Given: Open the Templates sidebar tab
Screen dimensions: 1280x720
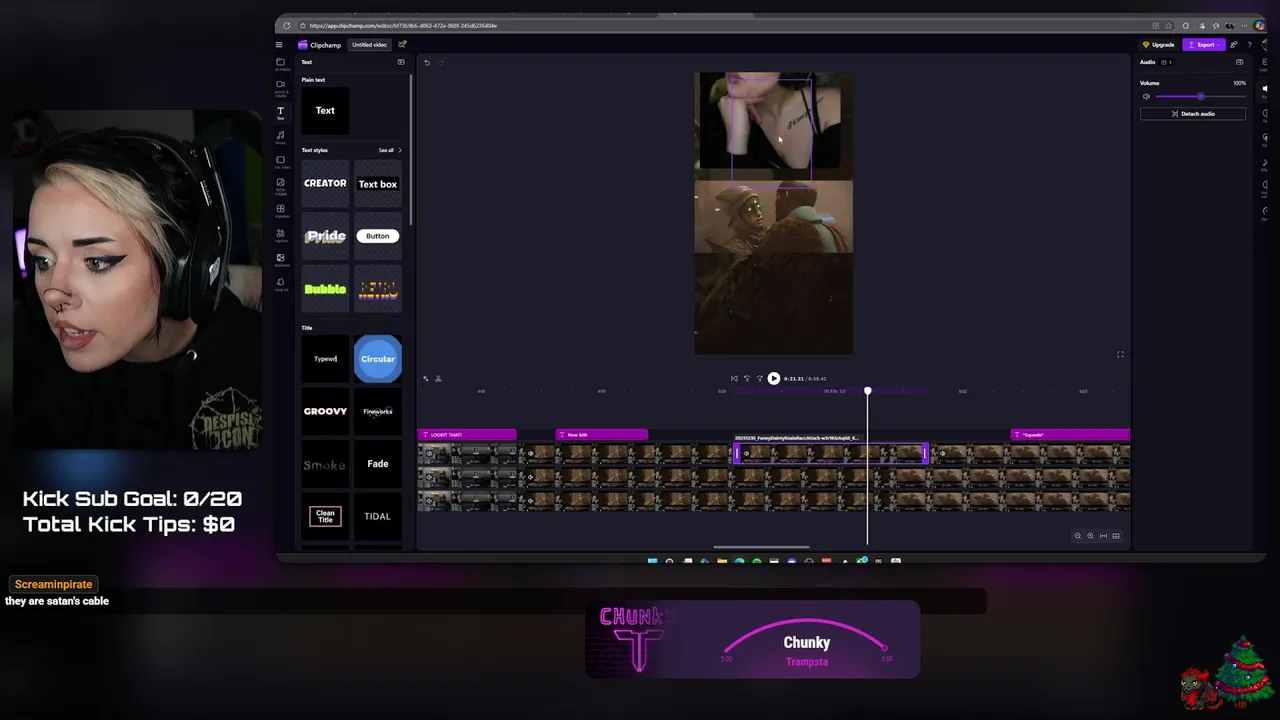Looking at the screenshot, I should (x=281, y=211).
